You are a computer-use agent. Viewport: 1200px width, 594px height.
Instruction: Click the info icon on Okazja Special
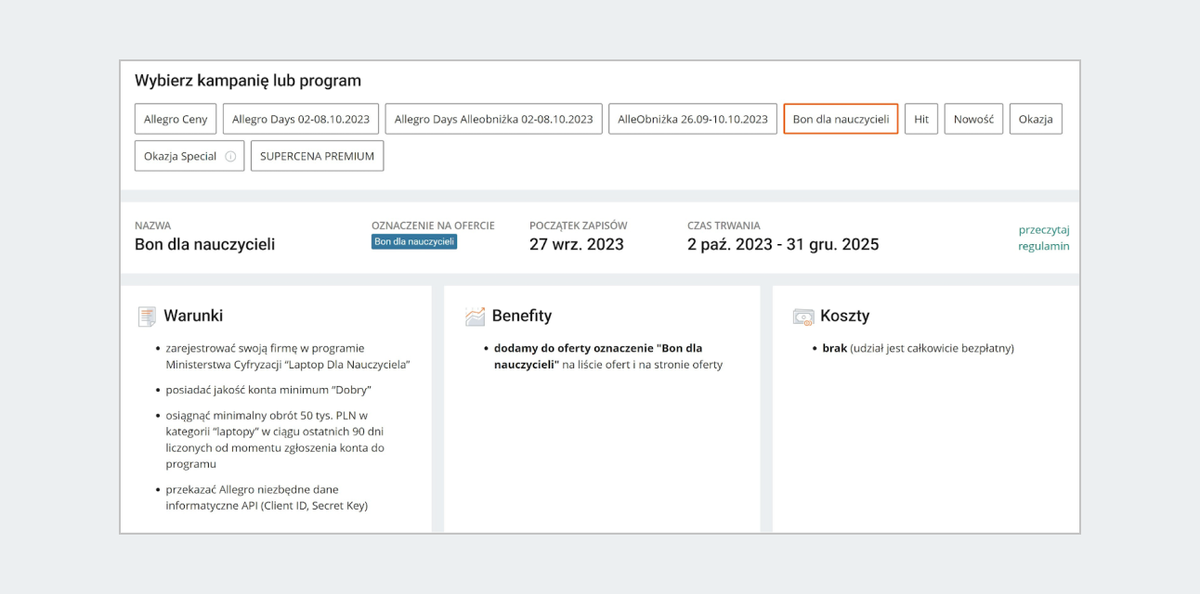230,156
